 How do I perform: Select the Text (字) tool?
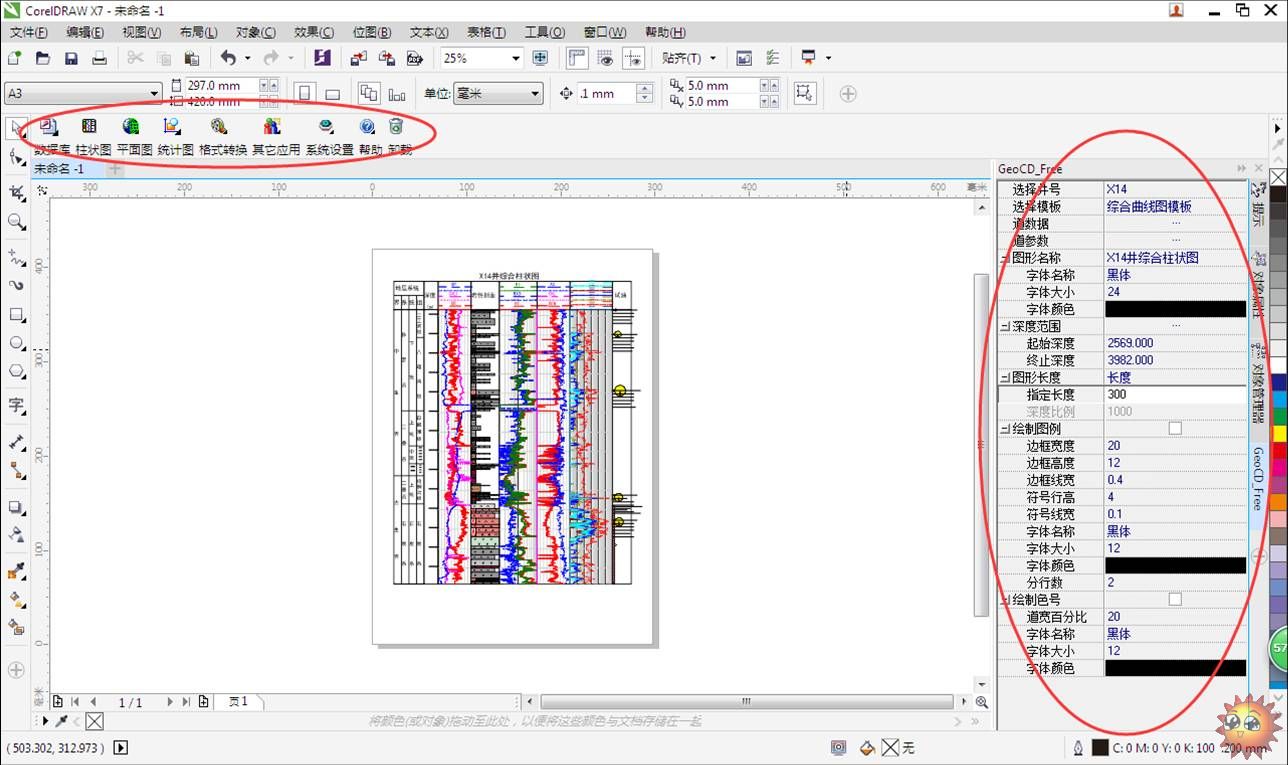point(16,405)
